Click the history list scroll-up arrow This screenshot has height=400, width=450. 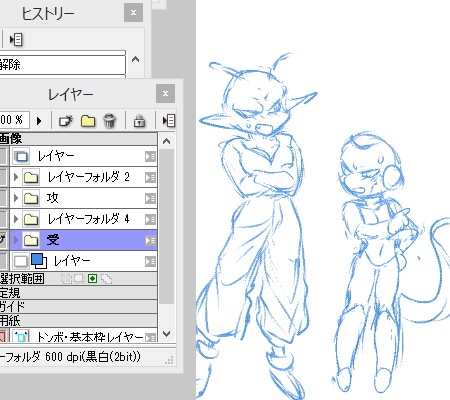click(x=135, y=60)
